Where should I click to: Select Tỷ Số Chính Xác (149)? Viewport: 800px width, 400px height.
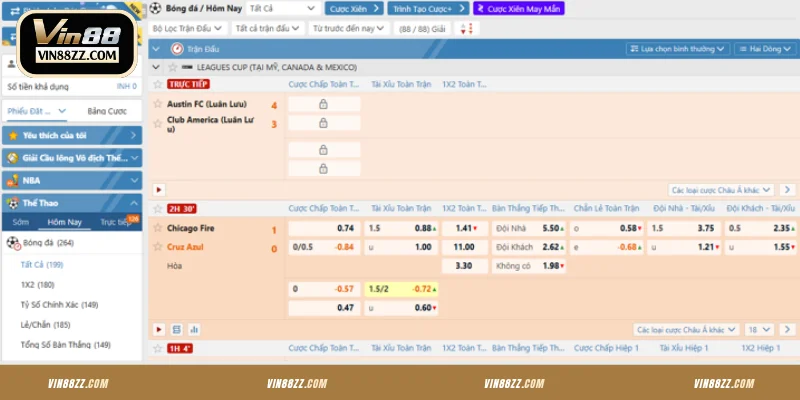[x=59, y=305]
